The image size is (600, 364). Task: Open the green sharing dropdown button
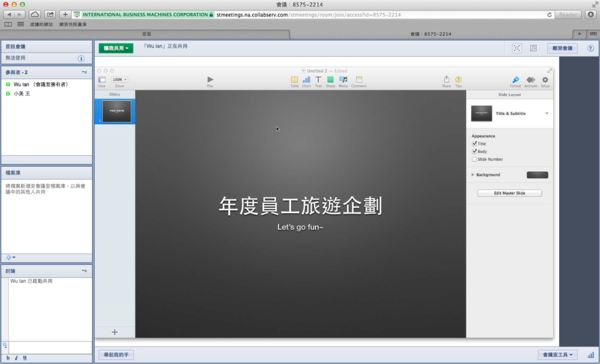coord(116,48)
